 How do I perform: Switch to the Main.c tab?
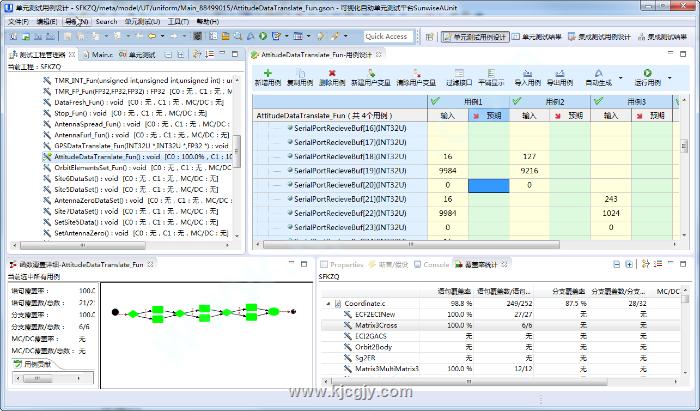(x=101, y=54)
